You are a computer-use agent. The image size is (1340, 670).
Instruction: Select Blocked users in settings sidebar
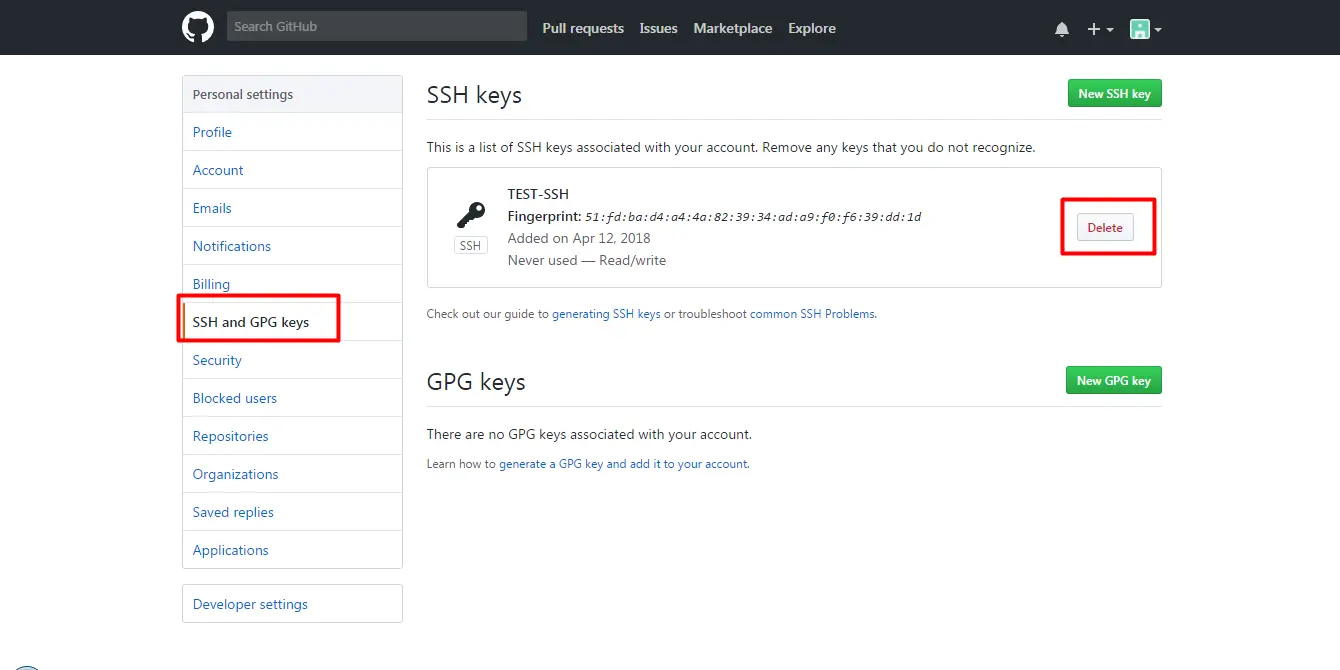[x=292, y=398]
